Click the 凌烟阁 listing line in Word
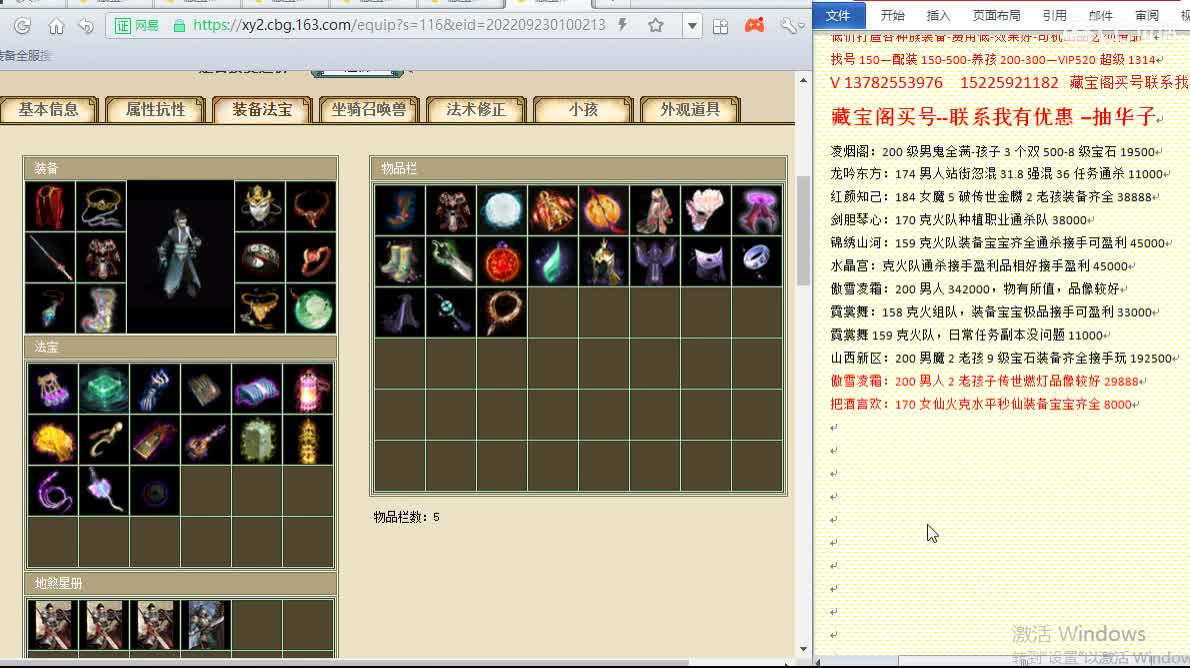Screen dimensions: 1190x668 tap(995, 152)
